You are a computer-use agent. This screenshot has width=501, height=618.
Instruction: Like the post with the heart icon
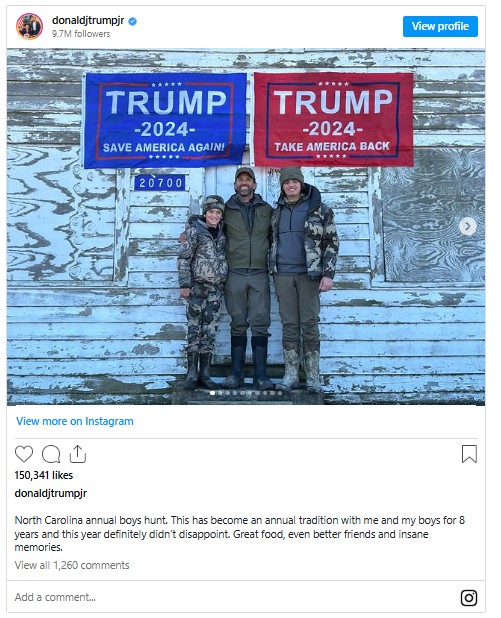[24, 454]
